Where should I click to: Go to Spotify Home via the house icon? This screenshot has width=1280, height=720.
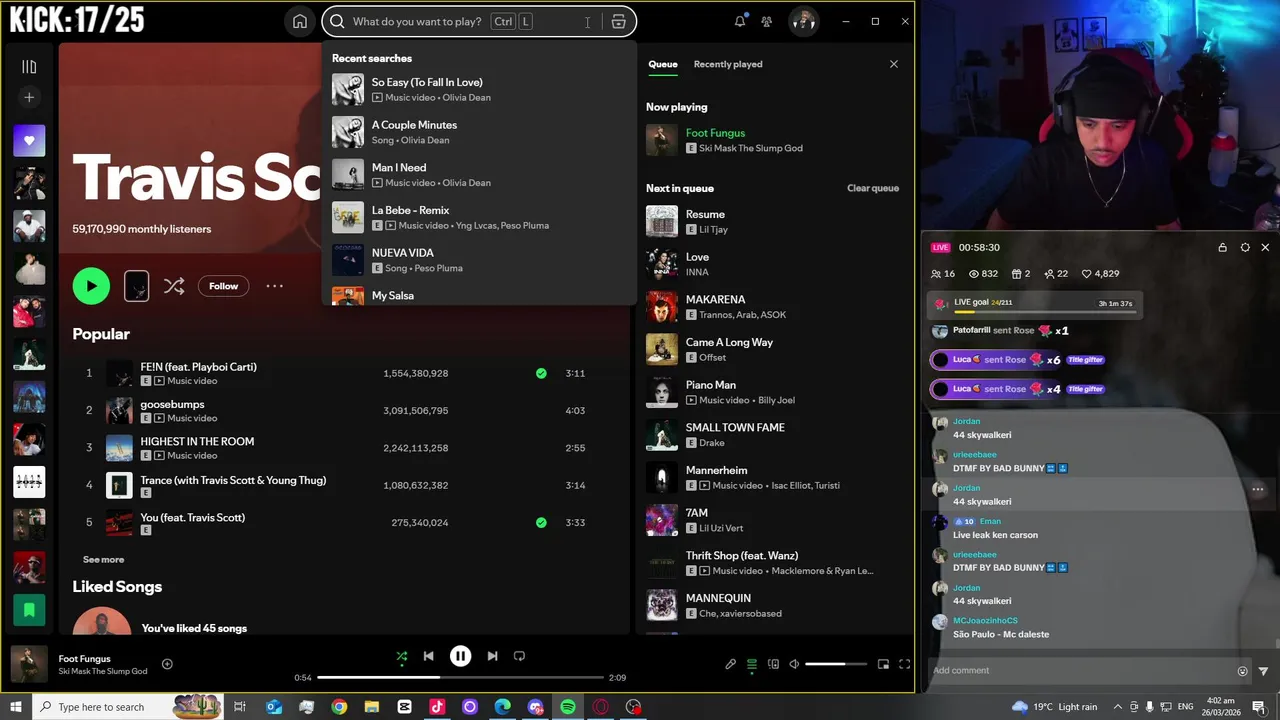click(299, 21)
